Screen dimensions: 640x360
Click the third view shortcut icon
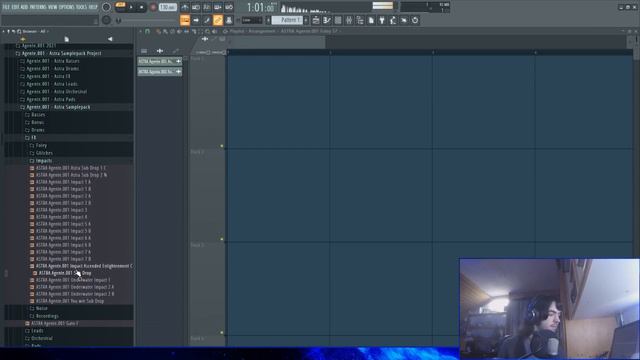click(207, 20)
